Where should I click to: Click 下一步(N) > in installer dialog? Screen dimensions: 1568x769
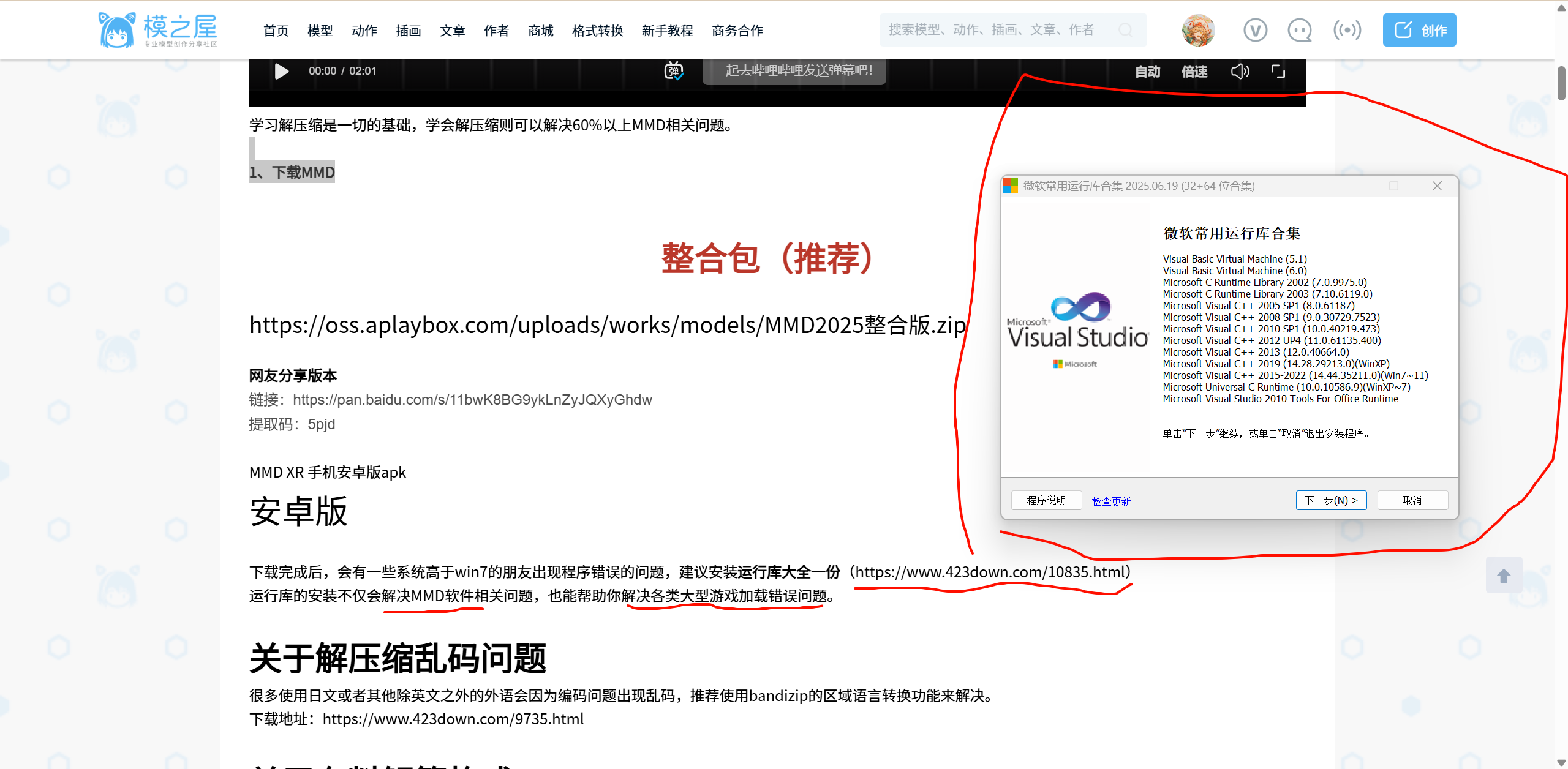1331,500
